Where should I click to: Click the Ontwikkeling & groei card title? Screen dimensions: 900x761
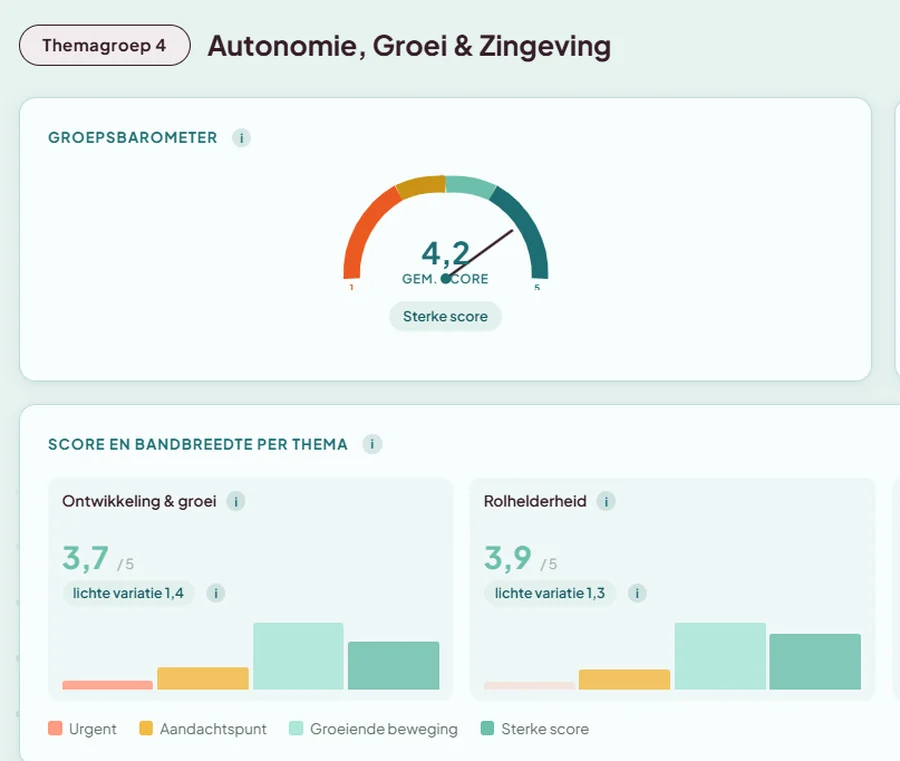tap(139, 501)
